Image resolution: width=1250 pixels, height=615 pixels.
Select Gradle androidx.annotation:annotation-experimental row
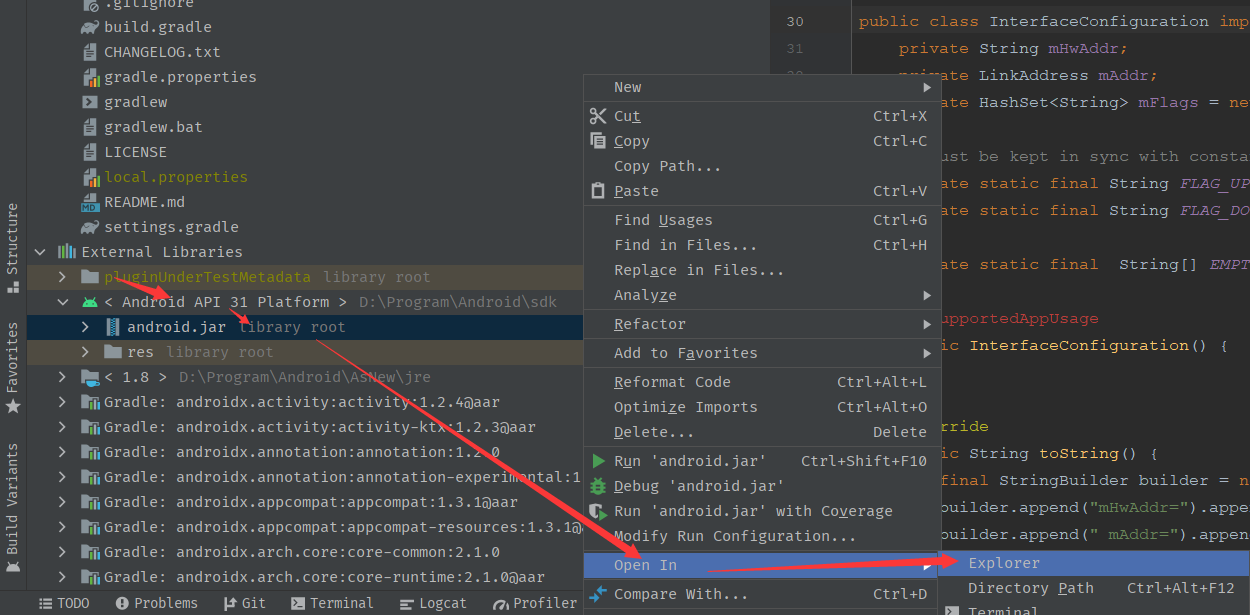(x=305, y=477)
